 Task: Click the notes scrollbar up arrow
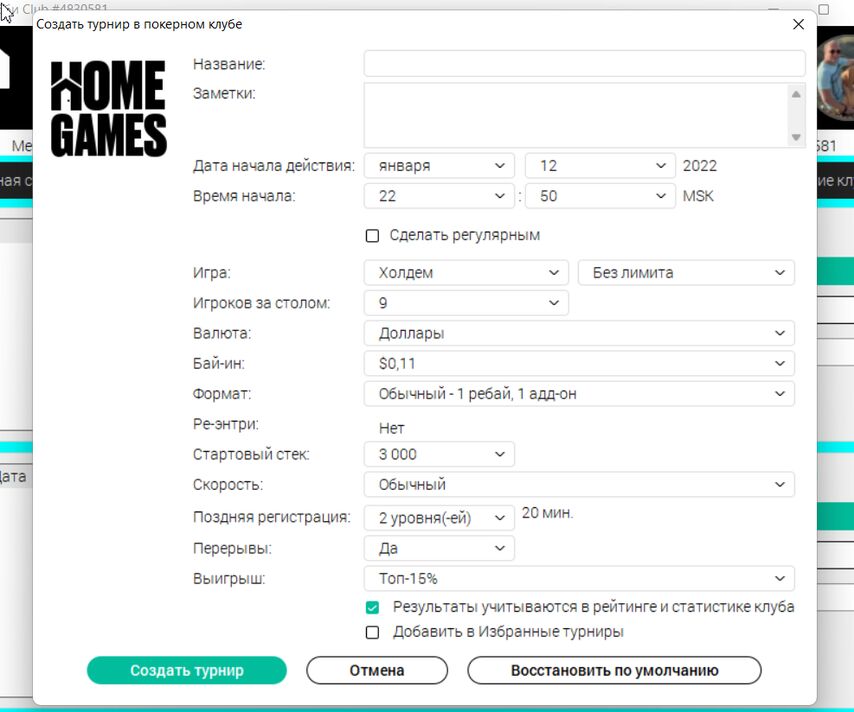[796, 95]
